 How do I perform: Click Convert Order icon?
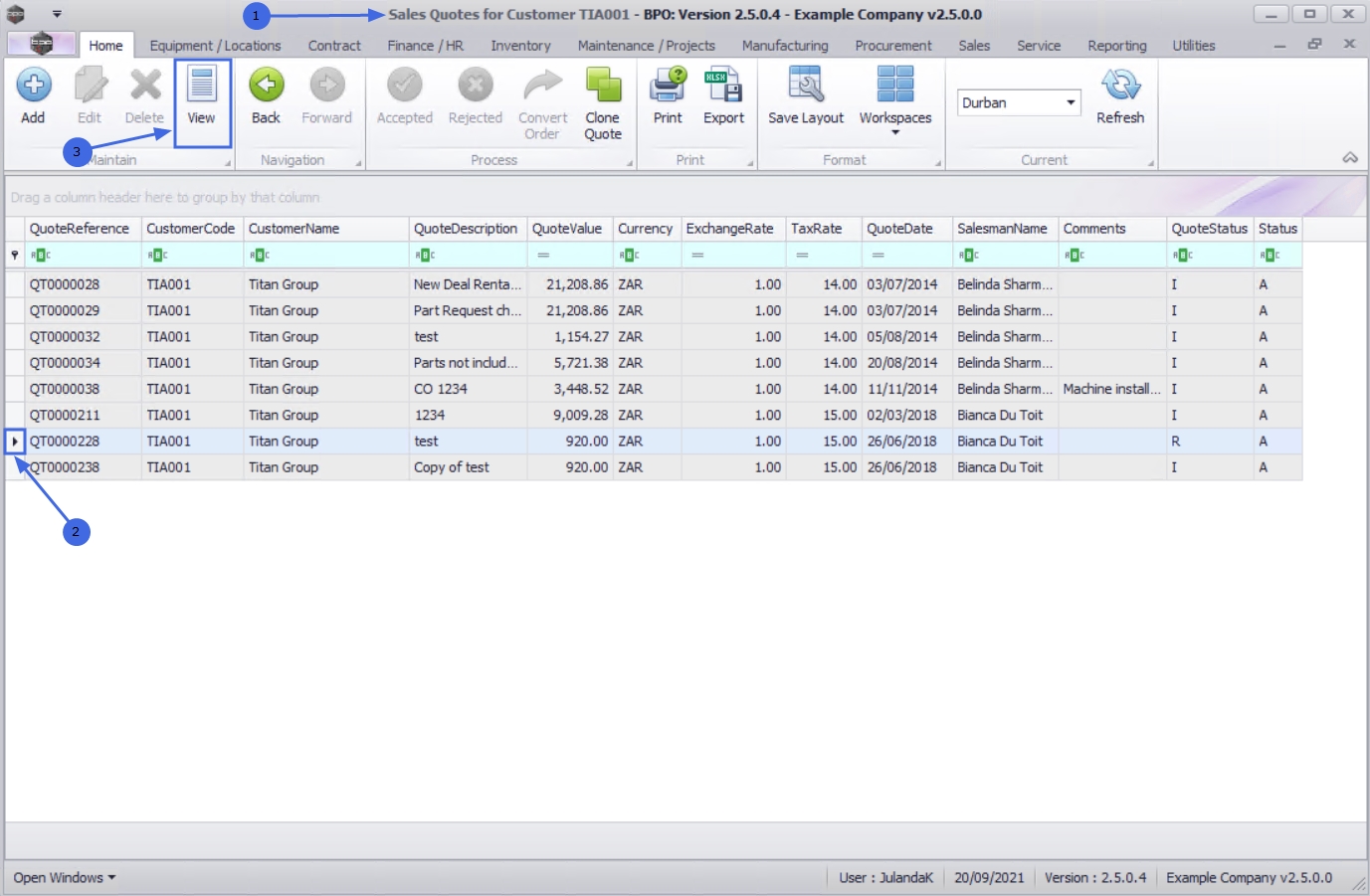(542, 86)
